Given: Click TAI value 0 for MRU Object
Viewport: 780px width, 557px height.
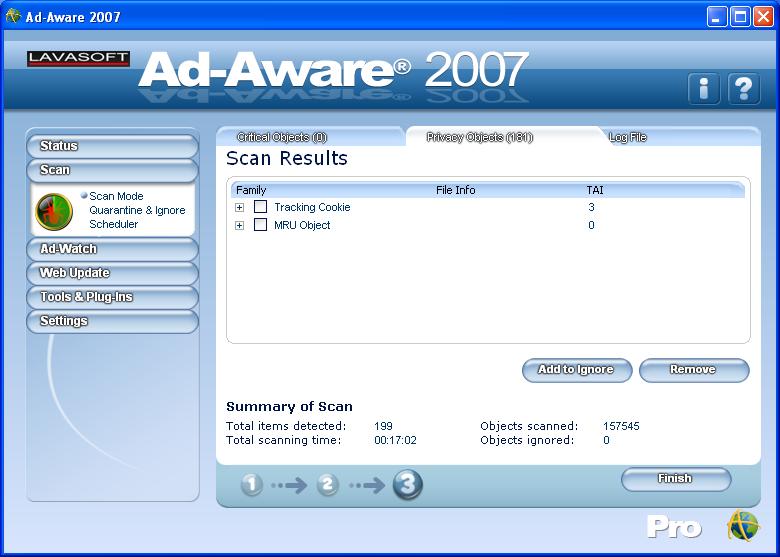Looking at the screenshot, I should pos(591,225).
